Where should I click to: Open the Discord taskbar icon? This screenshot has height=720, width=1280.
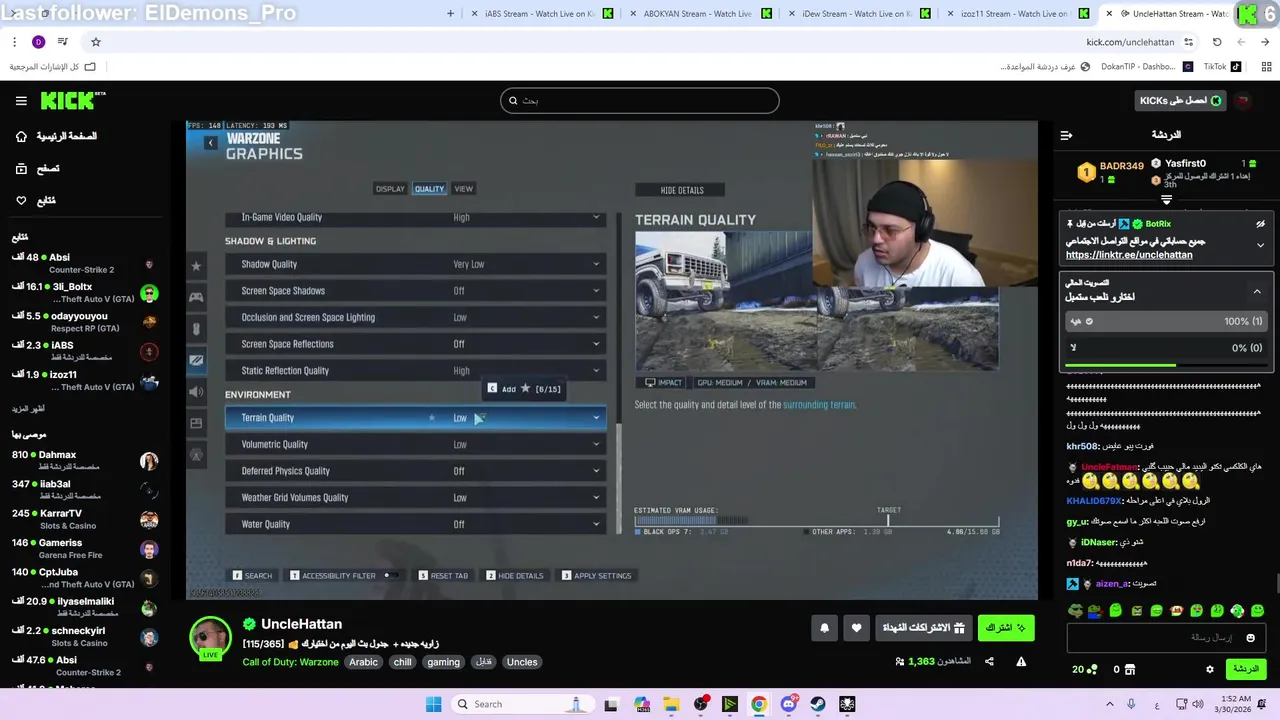click(788, 704)
